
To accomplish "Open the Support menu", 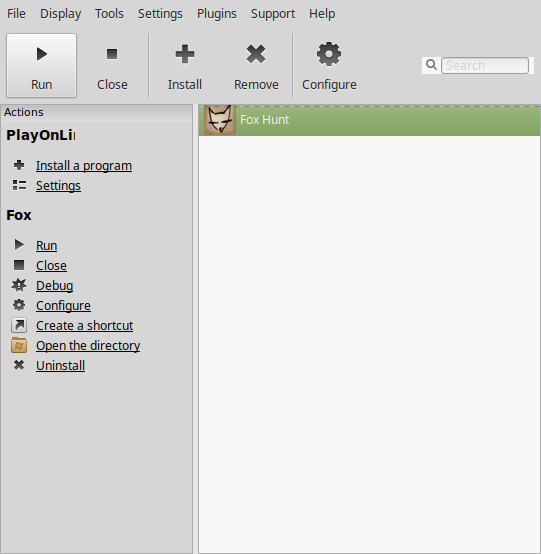I will (x=273, y=13).
